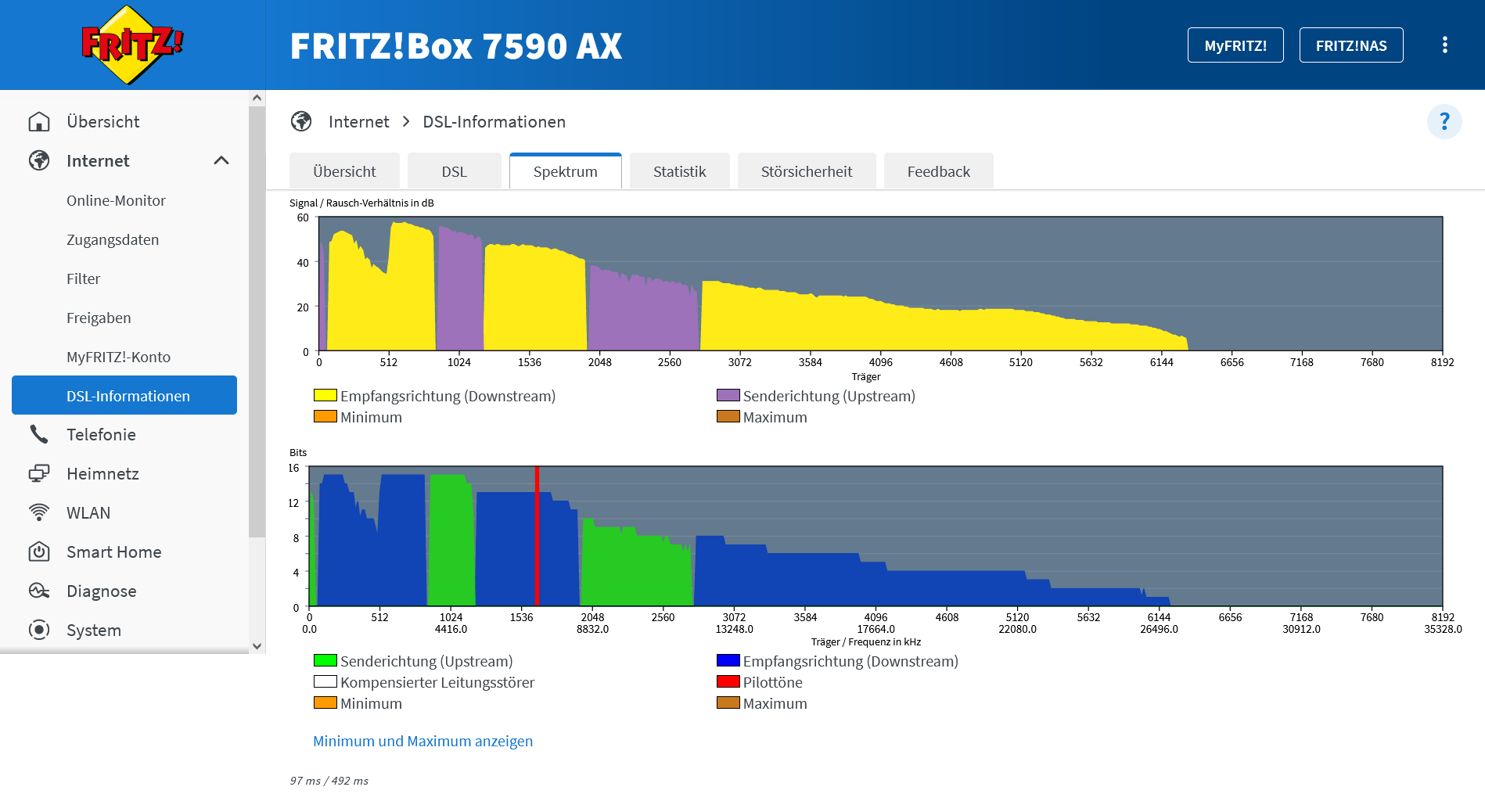Image resolution: width=1485 pixels, height=812 pixels.
Task: Click Minimum und Maximum anzeigen link
Action: [x=422, y=741]
